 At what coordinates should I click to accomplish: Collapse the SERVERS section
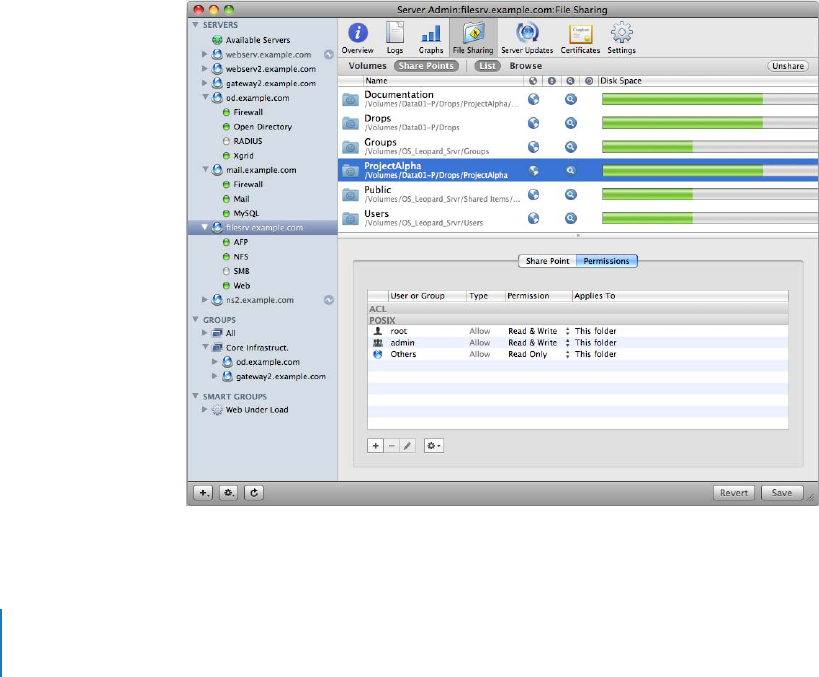[x=195, y=25]
